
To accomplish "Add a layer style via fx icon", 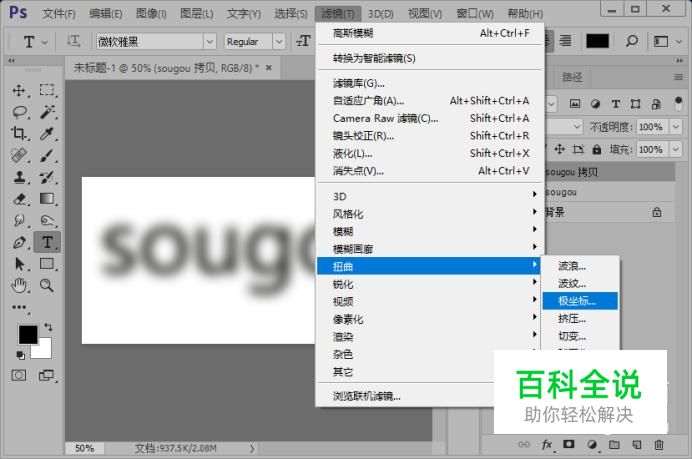I will click(547, 444).
